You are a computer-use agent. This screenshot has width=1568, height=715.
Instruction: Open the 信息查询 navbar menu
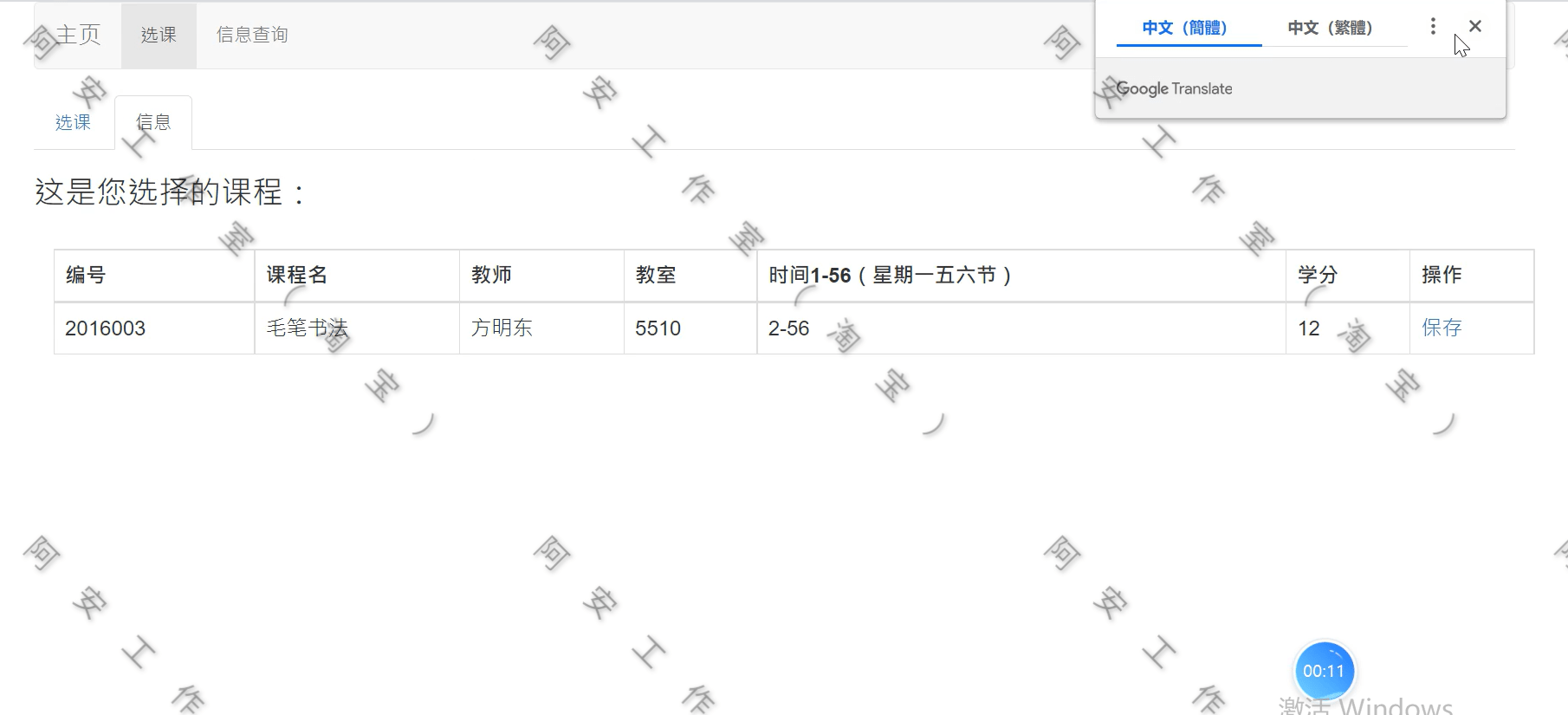(252, 36)
